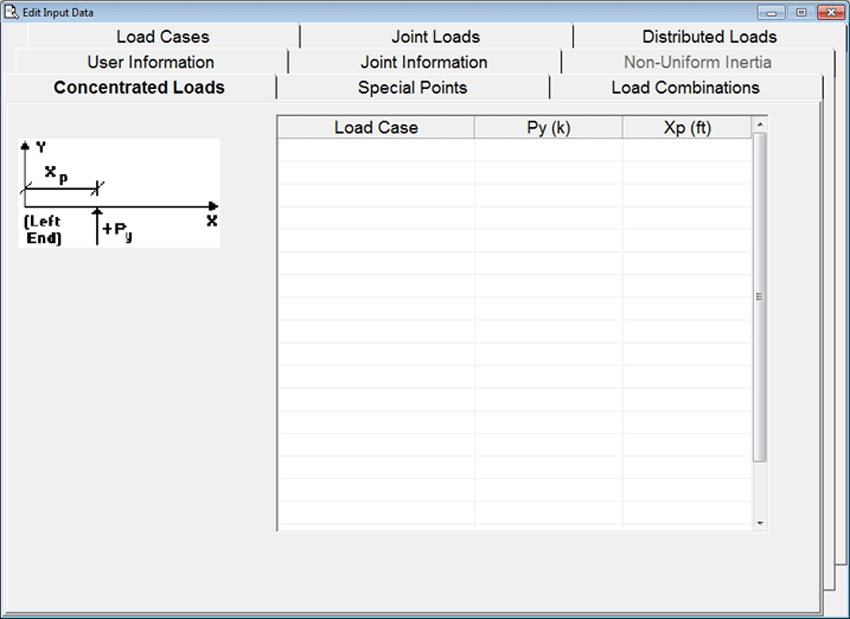Click the table scroll down arrow
850x619 pixels.
(x=760, y=523)
